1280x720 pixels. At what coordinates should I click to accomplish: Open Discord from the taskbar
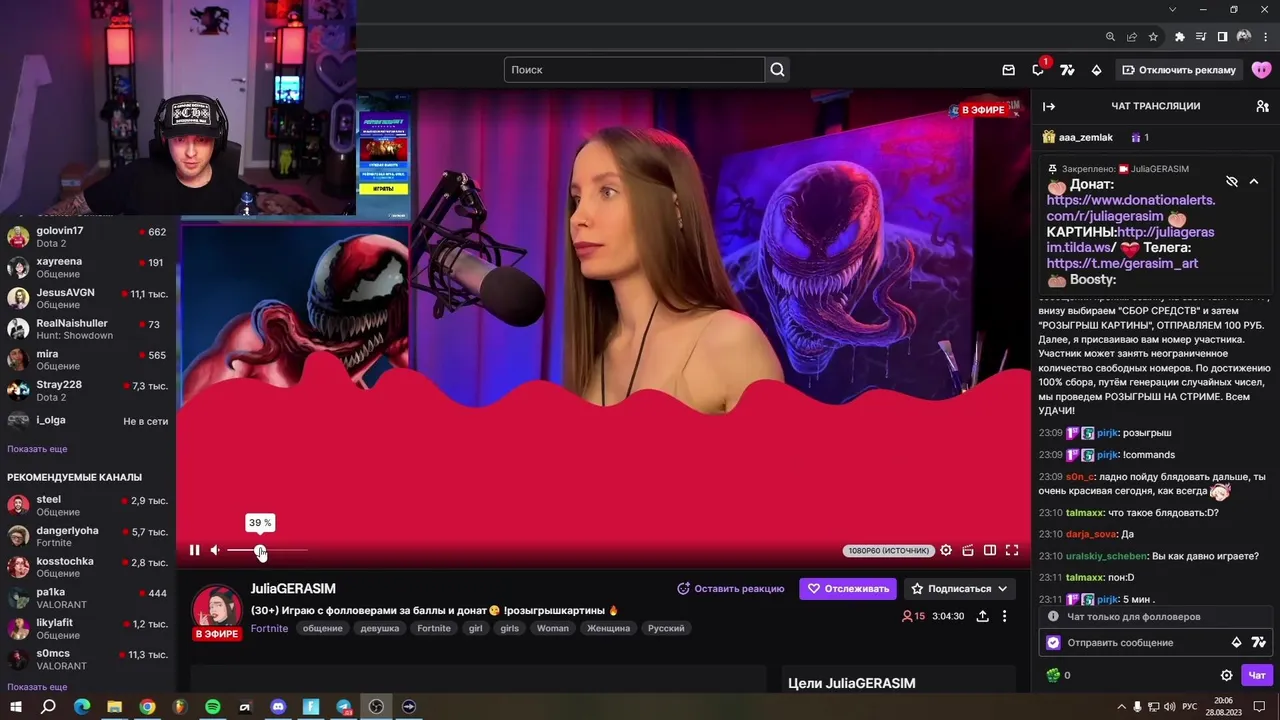278,707
